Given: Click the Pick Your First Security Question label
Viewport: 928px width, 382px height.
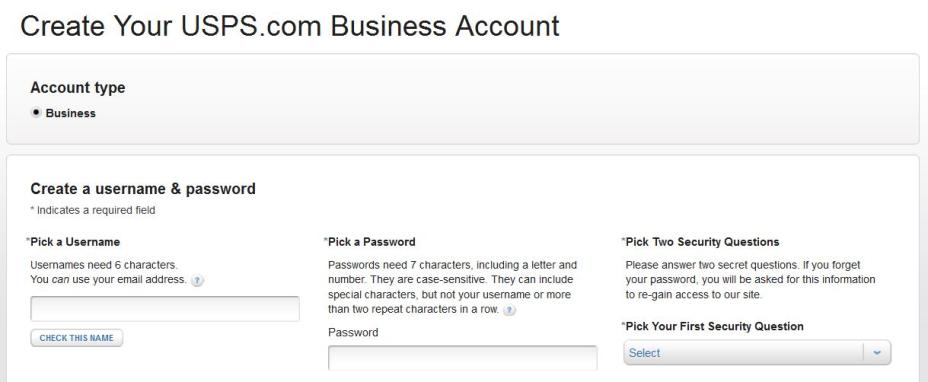Looking at the screenshot, I should tap(713, 326).
